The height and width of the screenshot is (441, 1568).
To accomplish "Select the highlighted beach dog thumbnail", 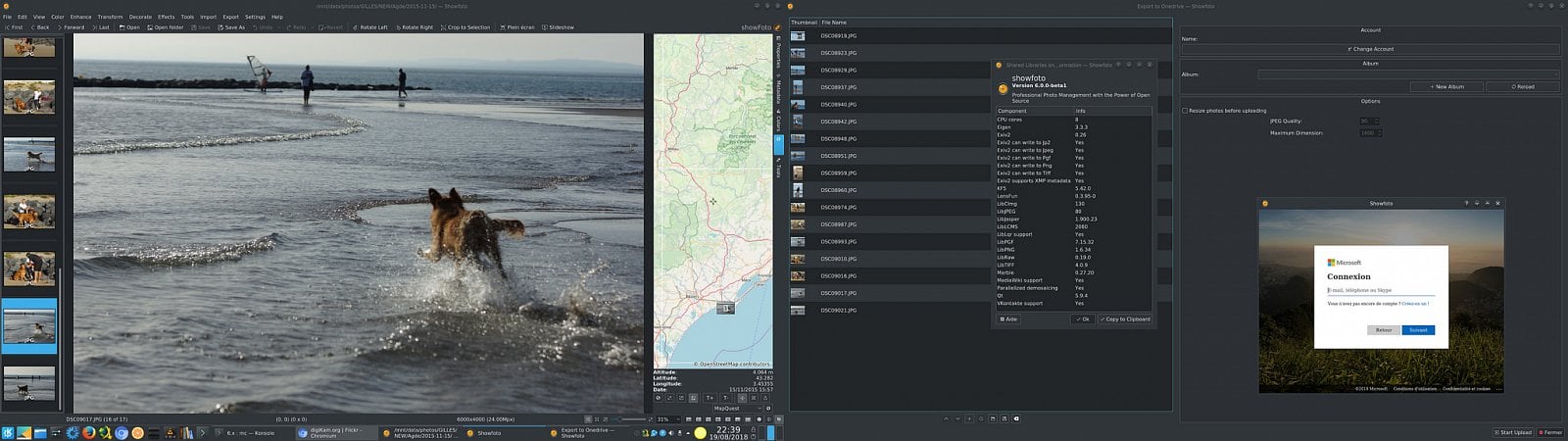I will pos(29,326).
